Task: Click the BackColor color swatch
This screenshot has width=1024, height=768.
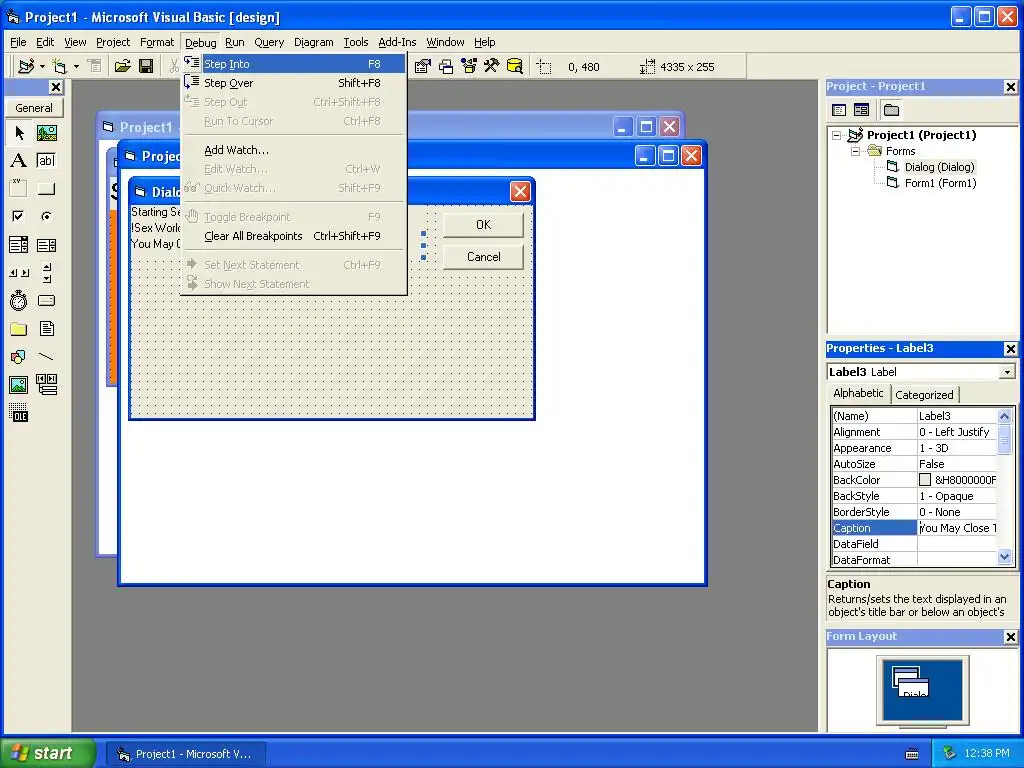Action: click(925, 480)
